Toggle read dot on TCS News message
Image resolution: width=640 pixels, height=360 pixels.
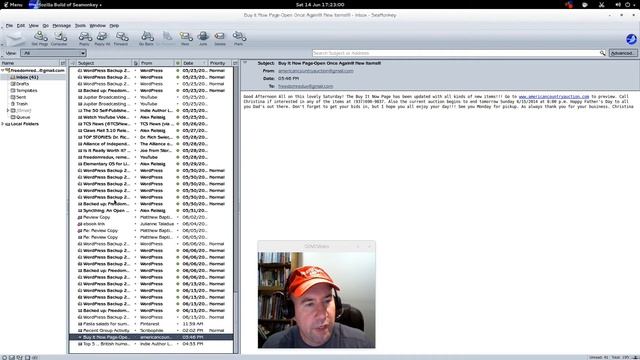[x=178, y=124]
